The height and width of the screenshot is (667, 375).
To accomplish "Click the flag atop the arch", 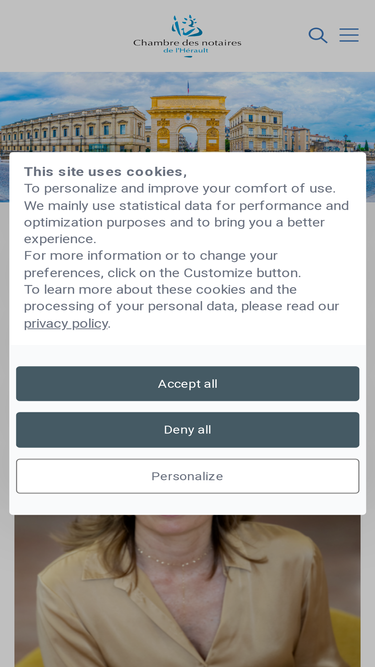I will pos(188,87).
